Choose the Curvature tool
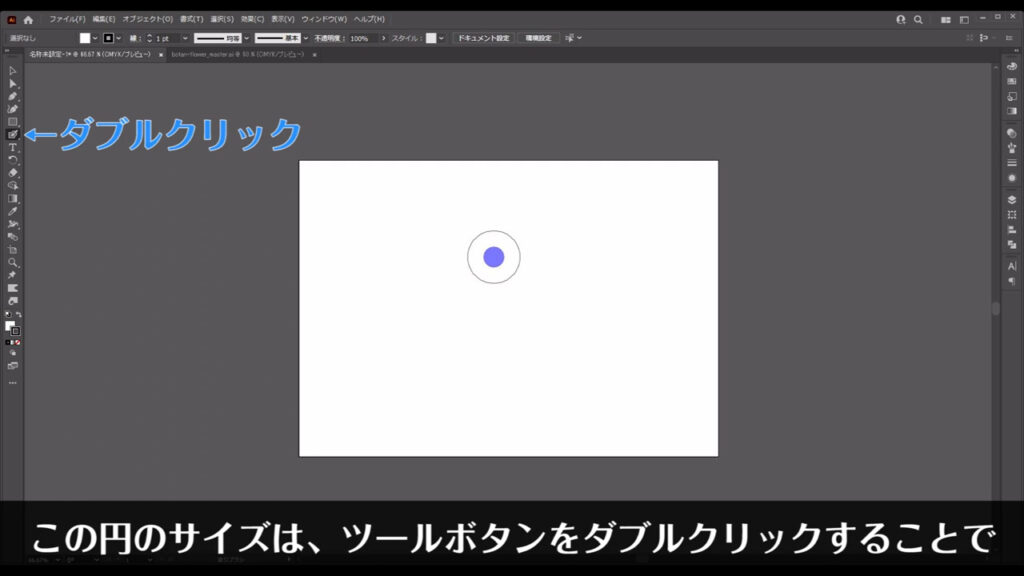1024x576 pixels. click(x=12, y=109)
